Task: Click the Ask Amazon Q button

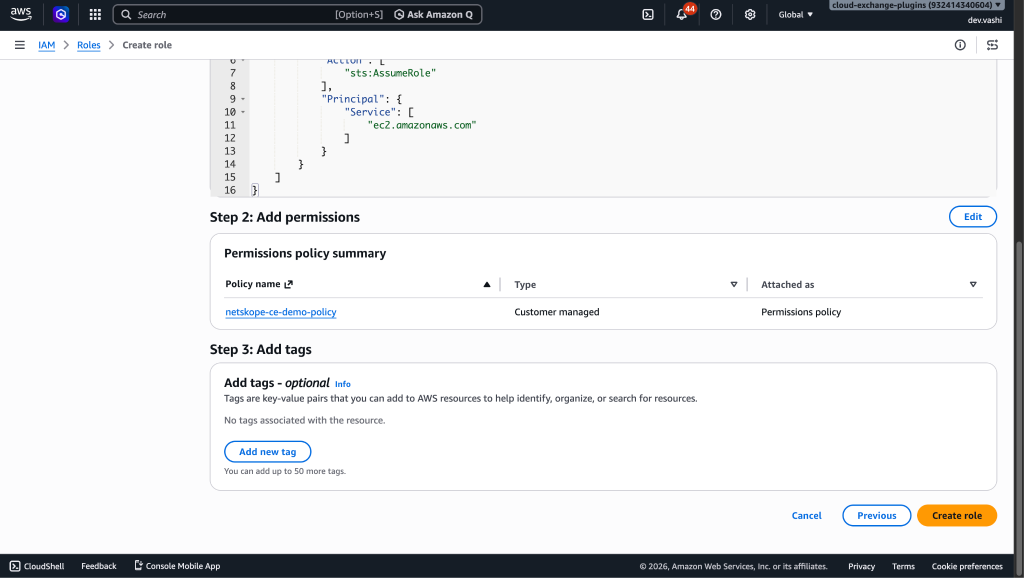Action: 434,14
